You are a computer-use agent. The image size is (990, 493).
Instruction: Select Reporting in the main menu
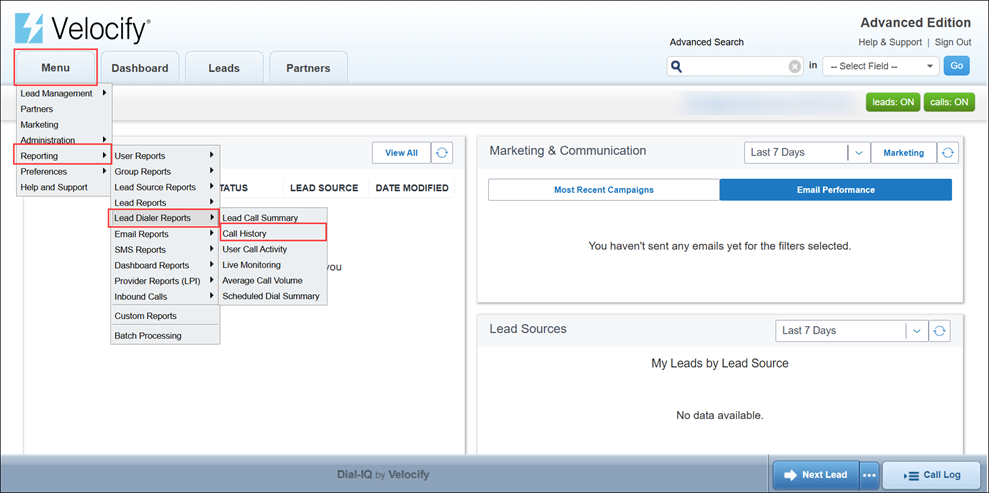63,155
